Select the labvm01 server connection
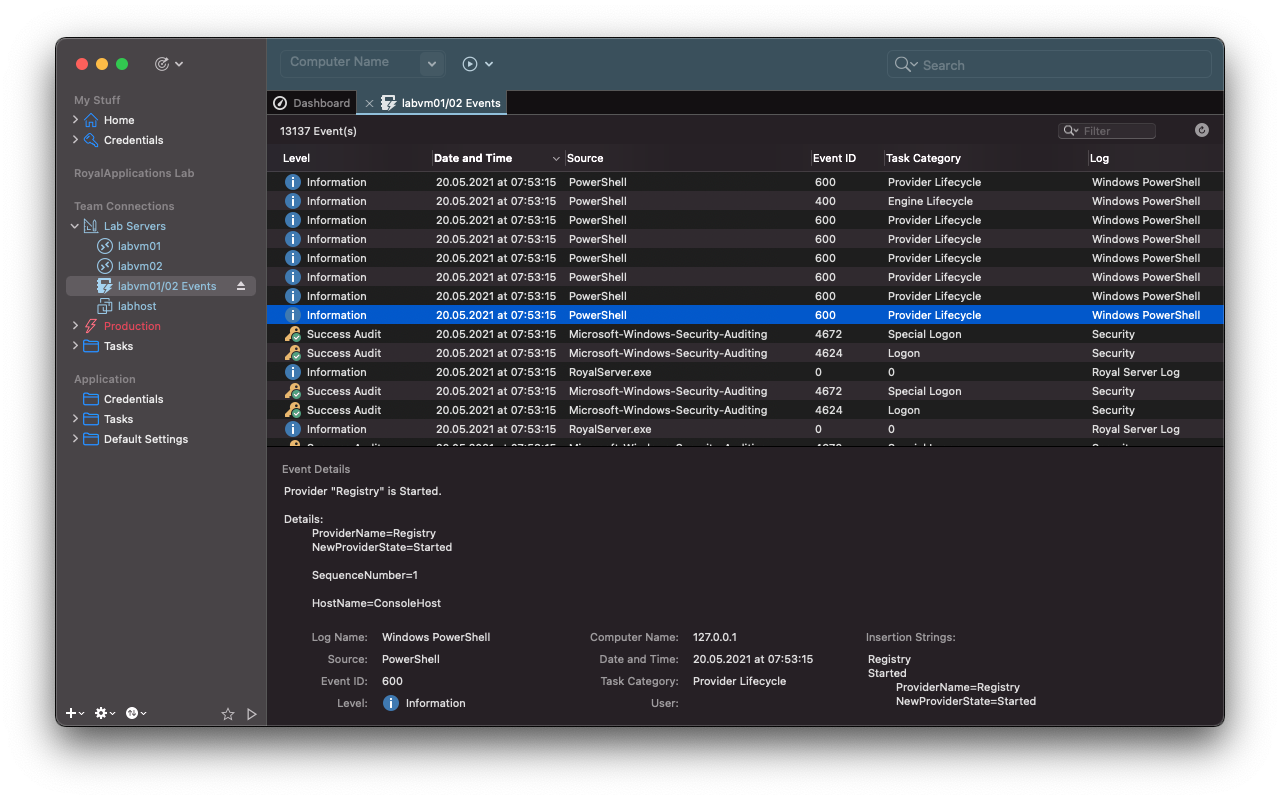This screenshot has width=1280, height=800. coord(137,245)
